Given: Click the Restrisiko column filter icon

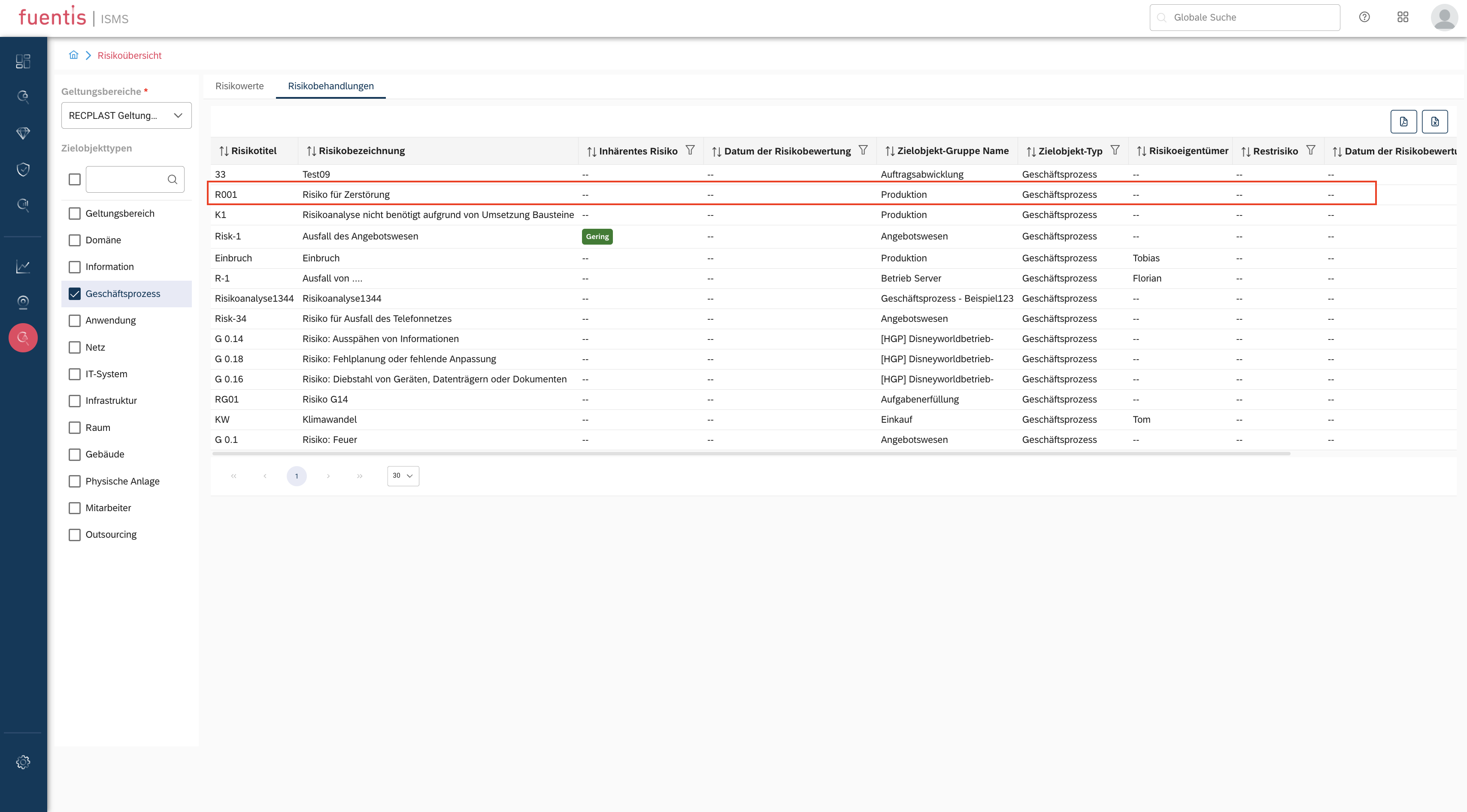Looking at the screenshot, I should 1311,150.
